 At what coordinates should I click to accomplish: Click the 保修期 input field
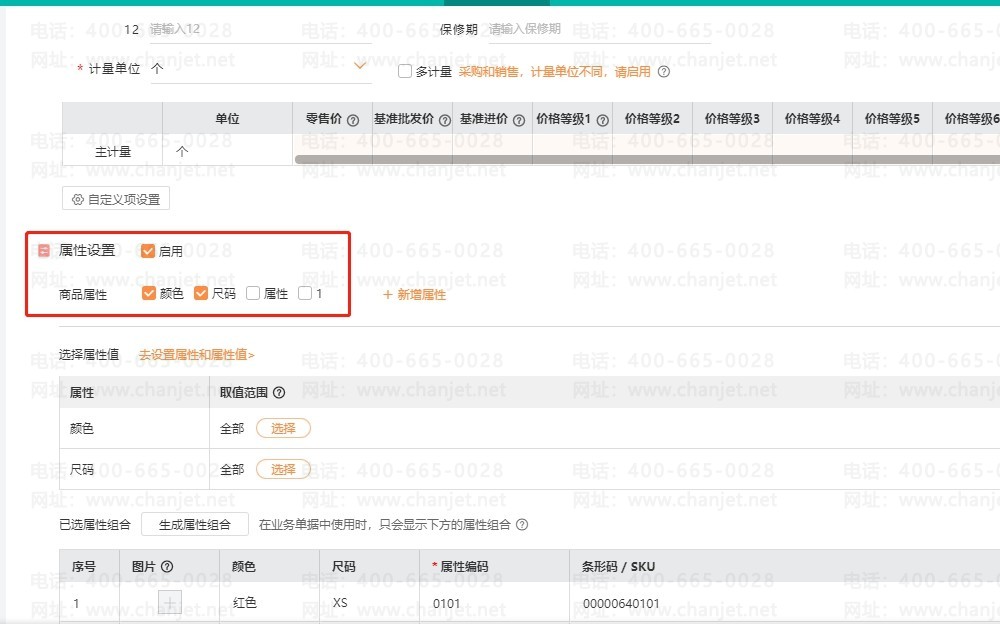[599, 29]
